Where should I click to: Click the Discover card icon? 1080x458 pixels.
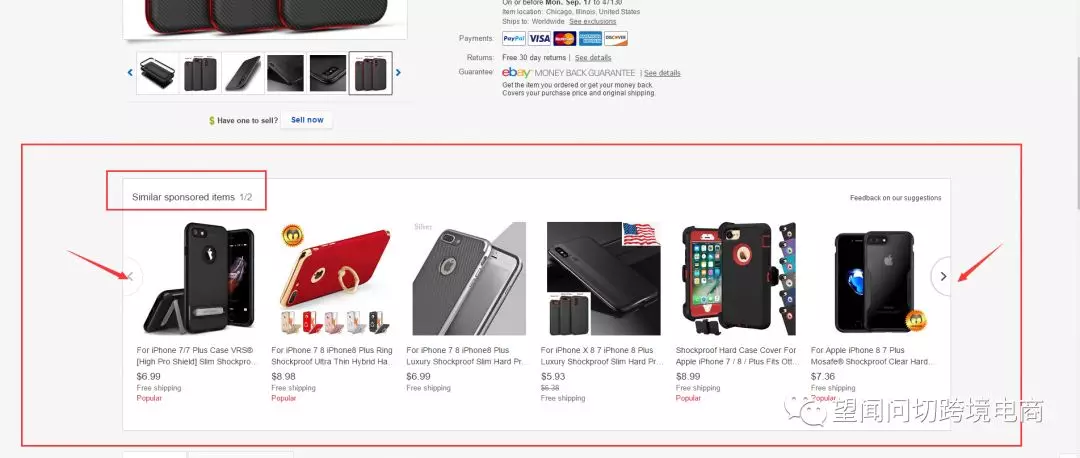(x=616, y=39)
